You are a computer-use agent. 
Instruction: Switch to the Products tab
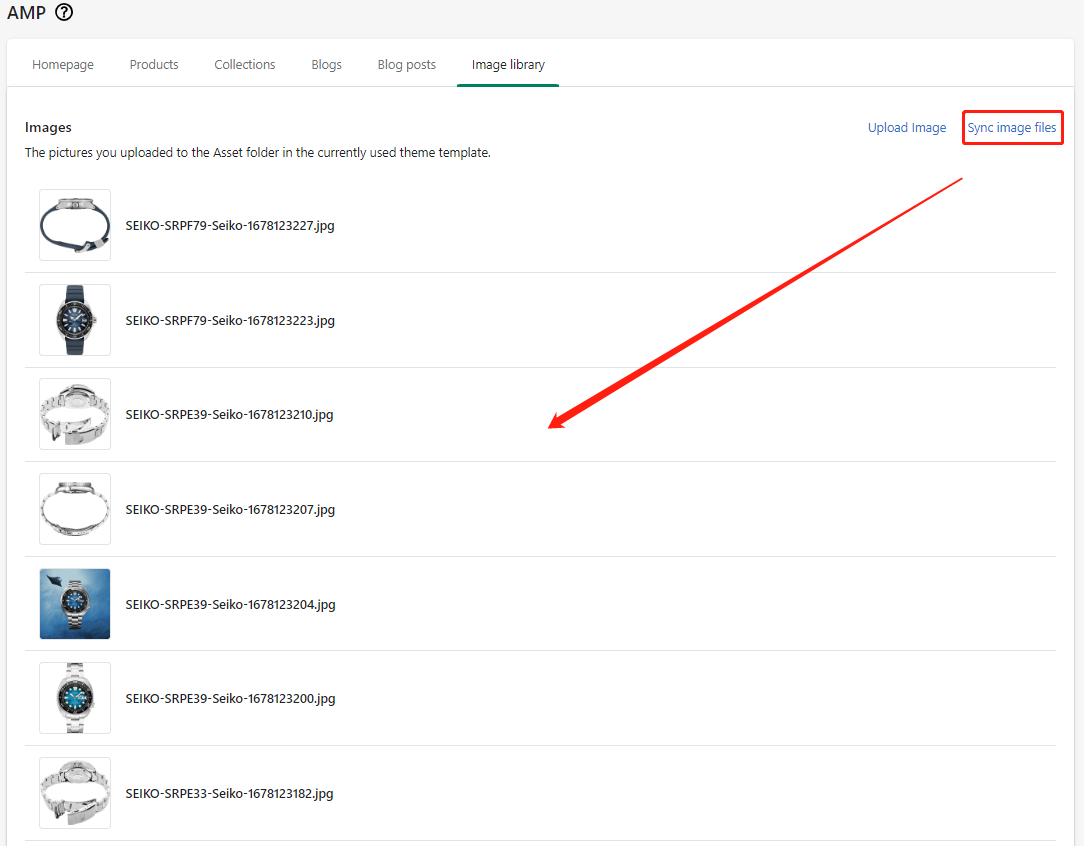point(154,64)
